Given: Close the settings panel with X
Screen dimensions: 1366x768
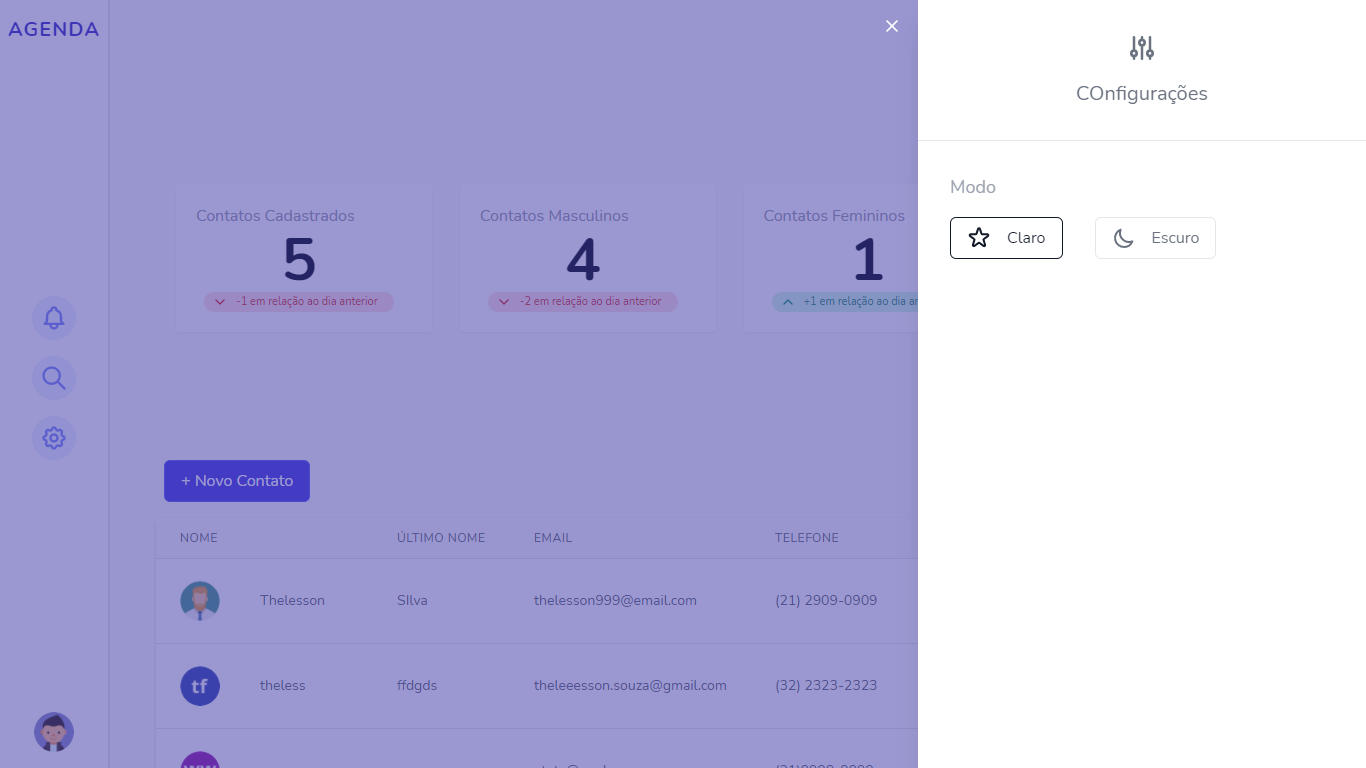Looking at the screenshot, I should 892,26.
